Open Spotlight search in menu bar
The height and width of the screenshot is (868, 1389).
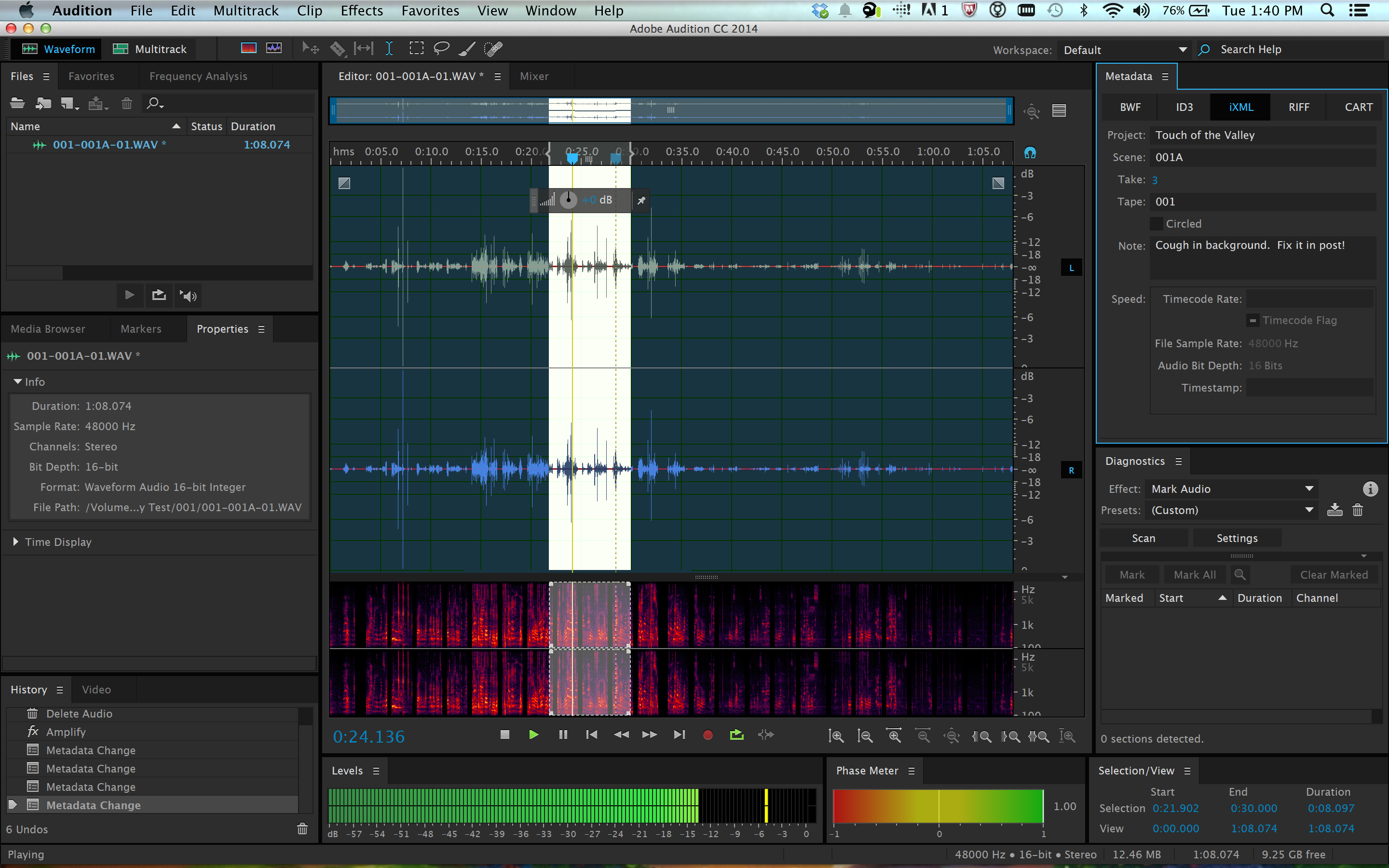tap(1328, 10)
